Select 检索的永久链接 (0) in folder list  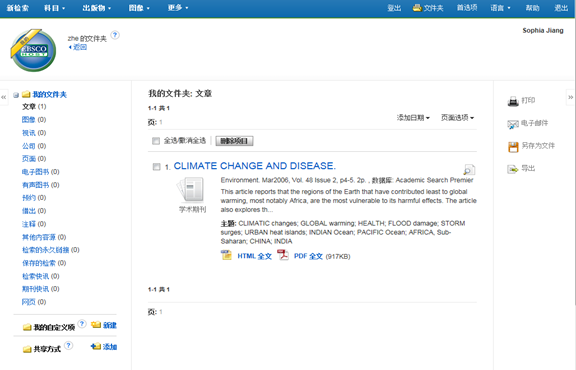[51, 250]
